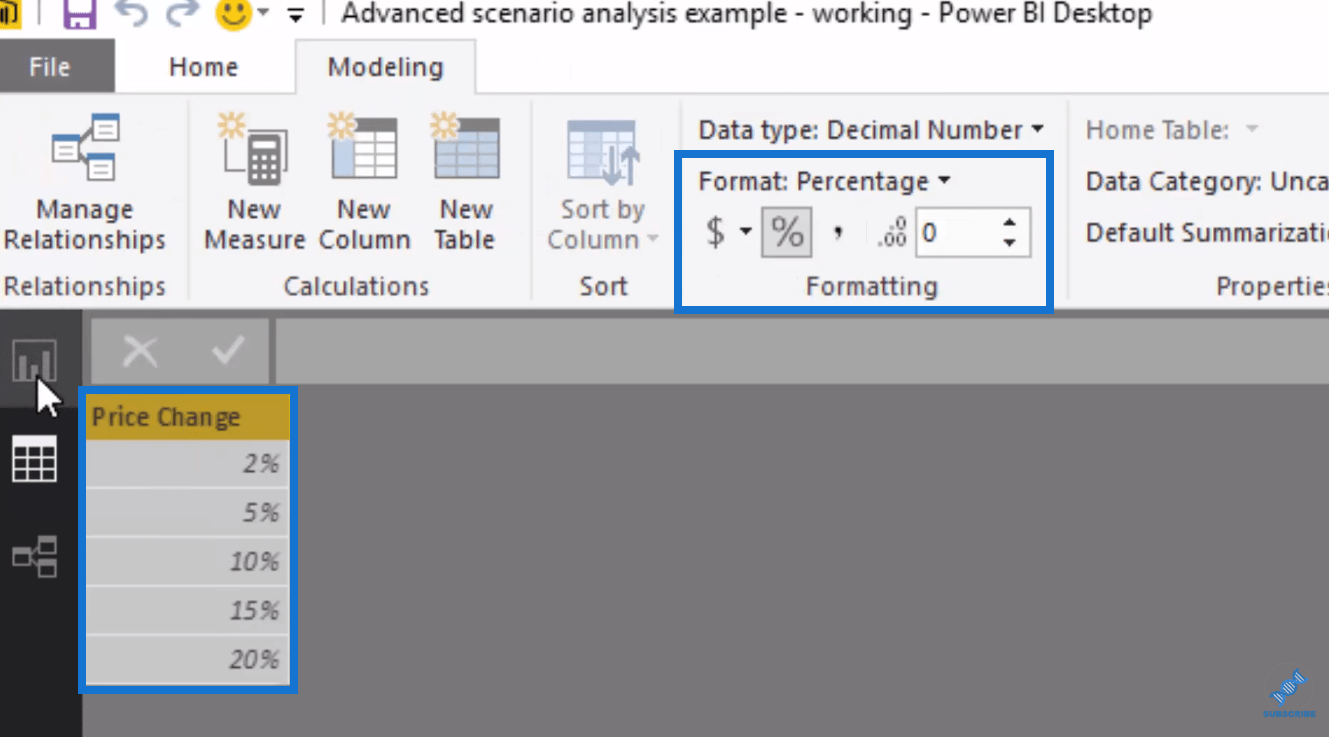The height and width of the screenshot is (737, 1329).
Task: Open Sort by Column options
Action: pos(603,185)
